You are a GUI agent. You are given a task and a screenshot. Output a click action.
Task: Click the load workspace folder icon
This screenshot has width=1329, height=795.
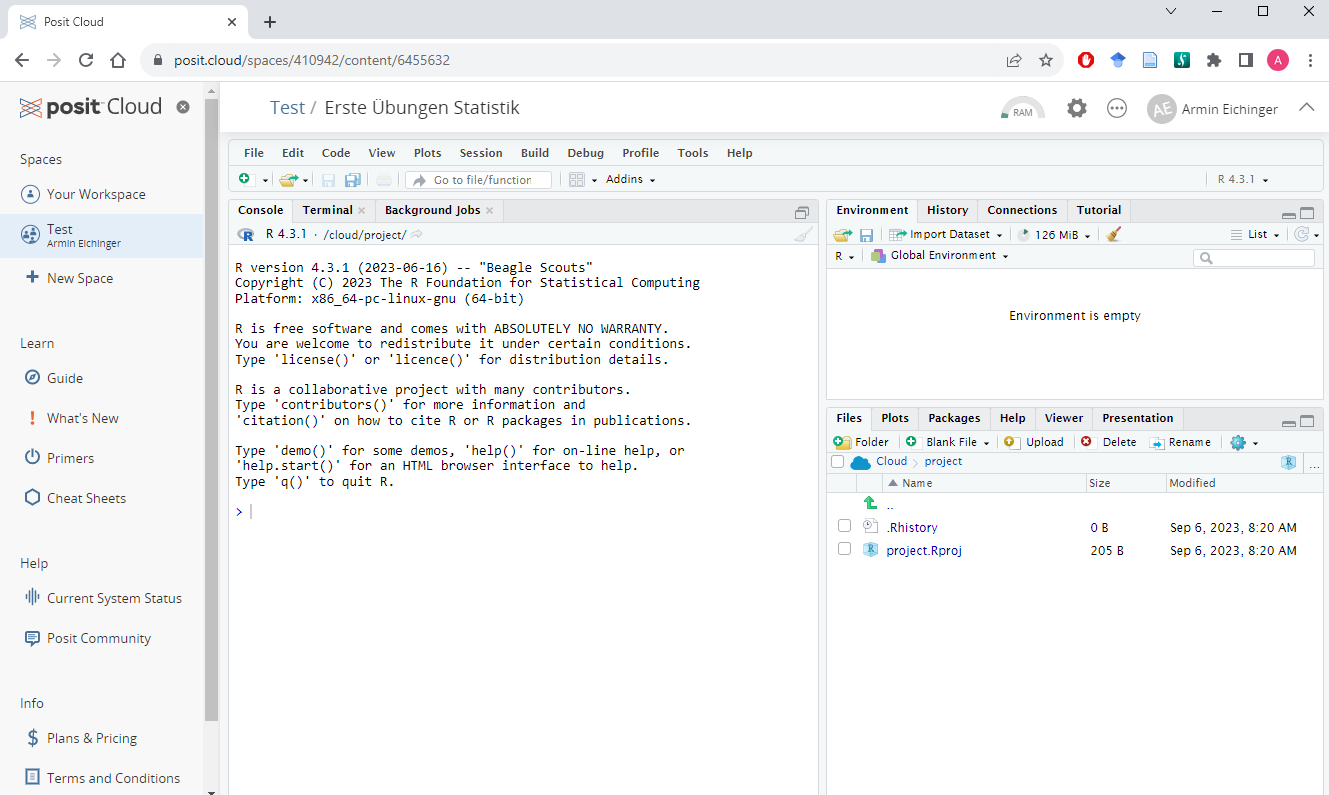tap(842, 234)
